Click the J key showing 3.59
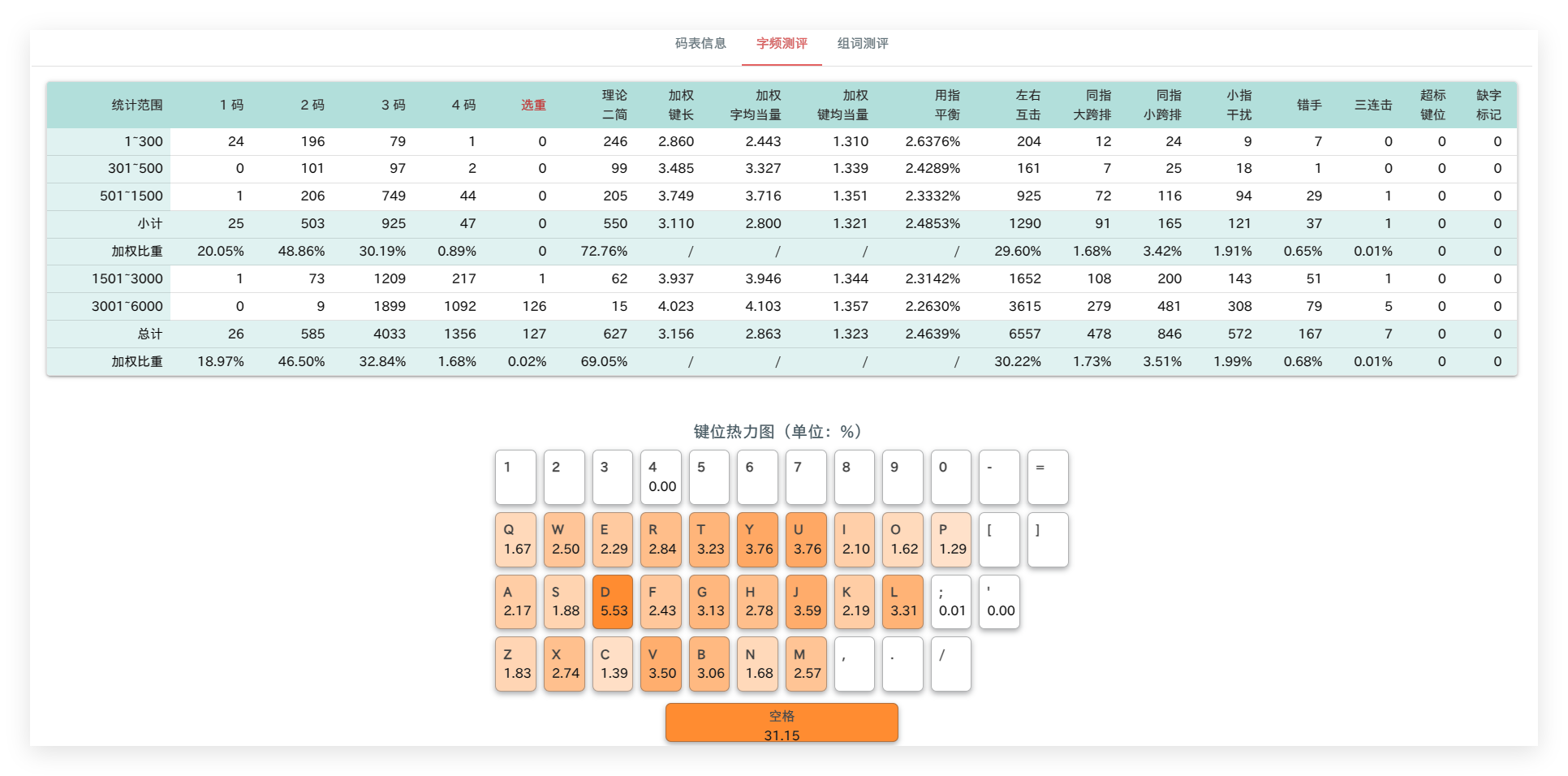1568x776 pixels. pos(806,602)
